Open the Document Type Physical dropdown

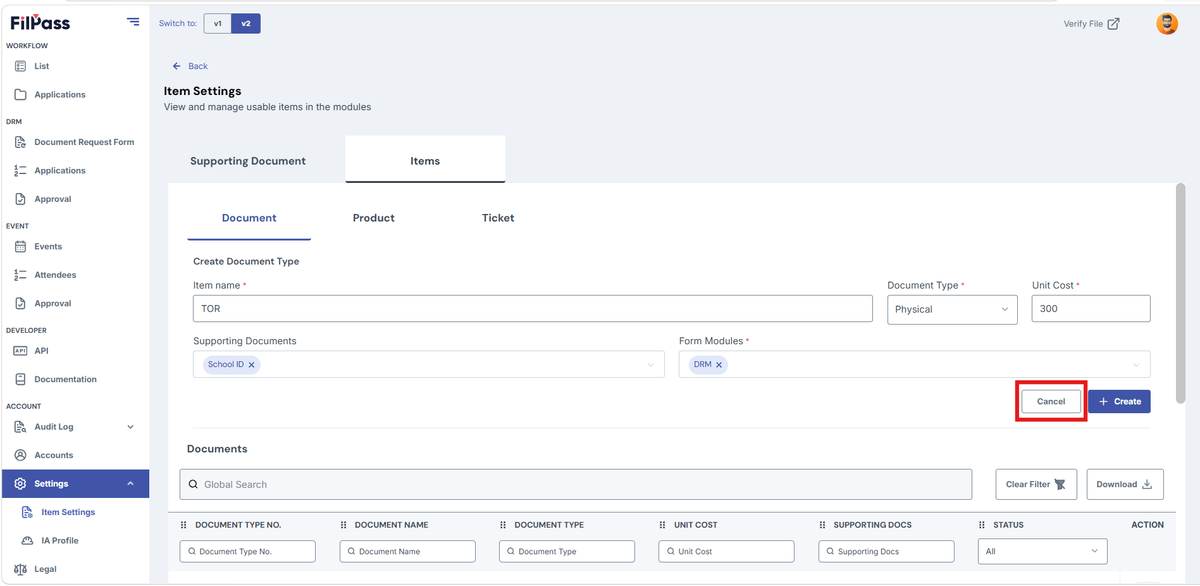[x=952, y=309]
